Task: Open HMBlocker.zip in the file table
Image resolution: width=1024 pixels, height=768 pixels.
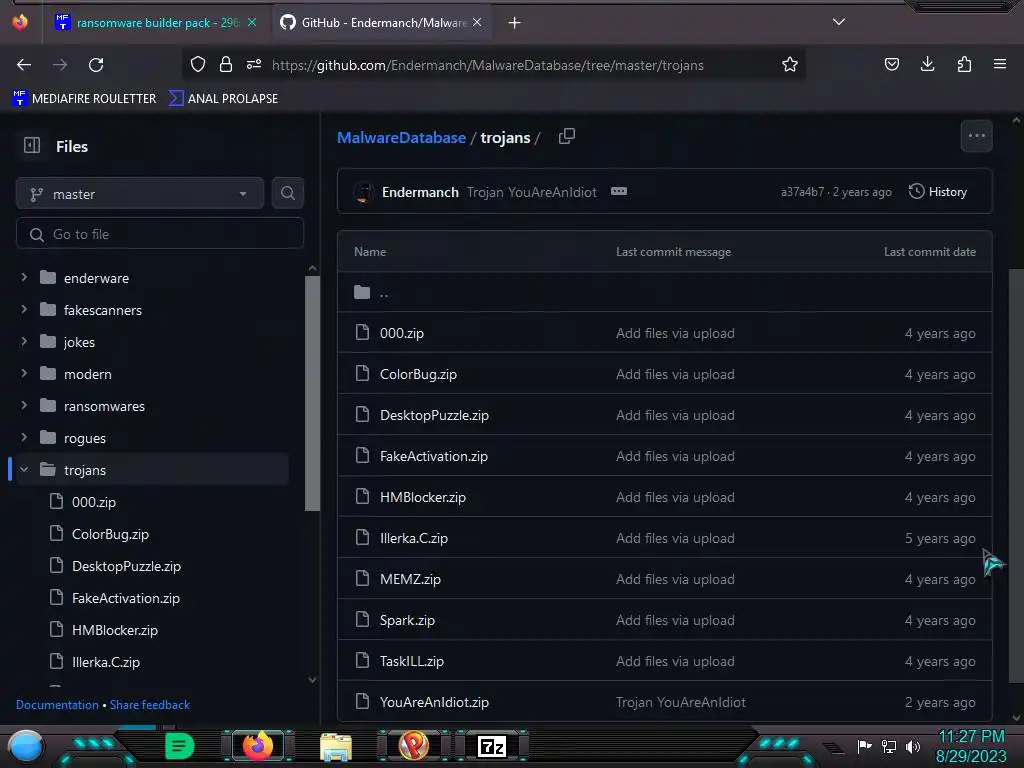Action: (423, 498)
